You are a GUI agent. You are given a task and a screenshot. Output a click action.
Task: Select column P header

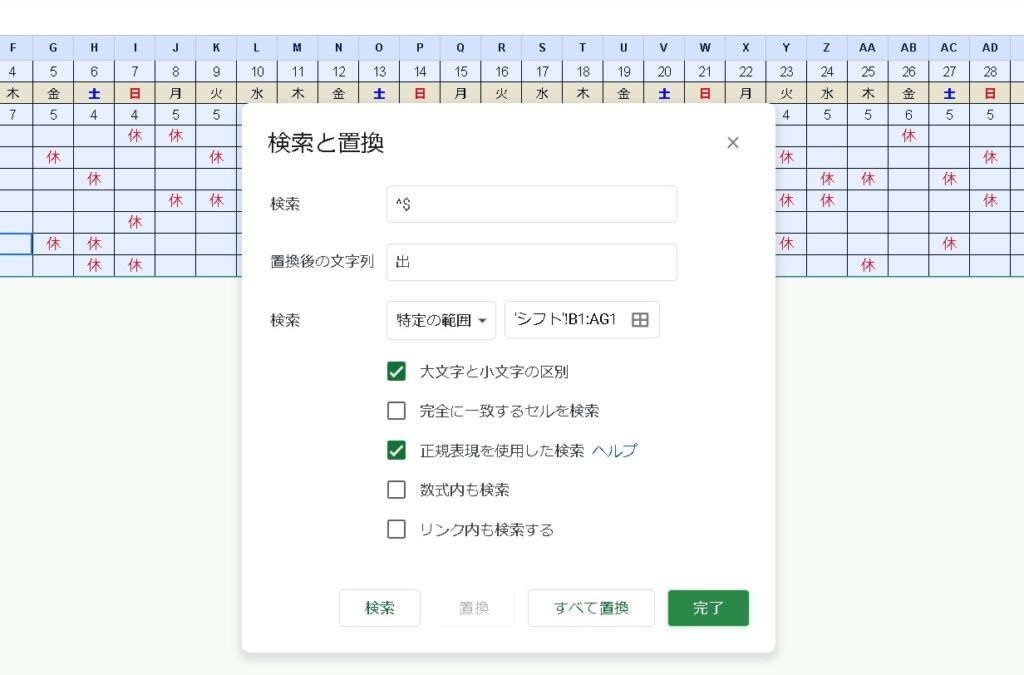click(x=420, y=48)
